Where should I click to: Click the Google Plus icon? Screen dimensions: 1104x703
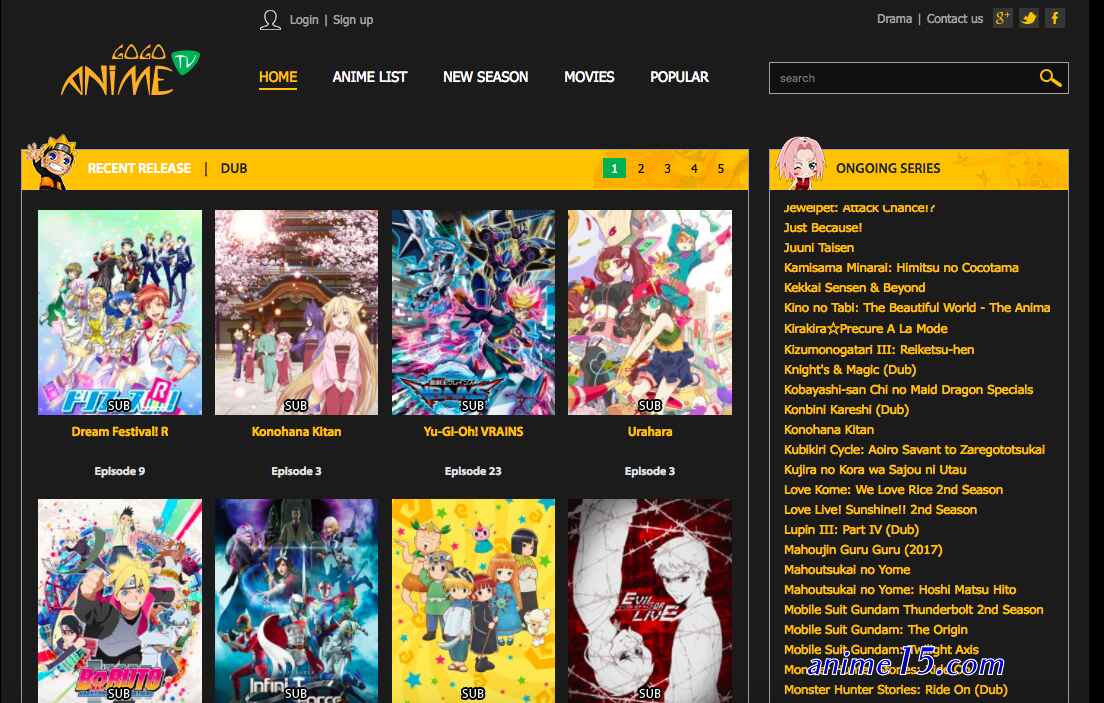(x=1002, y=18)
